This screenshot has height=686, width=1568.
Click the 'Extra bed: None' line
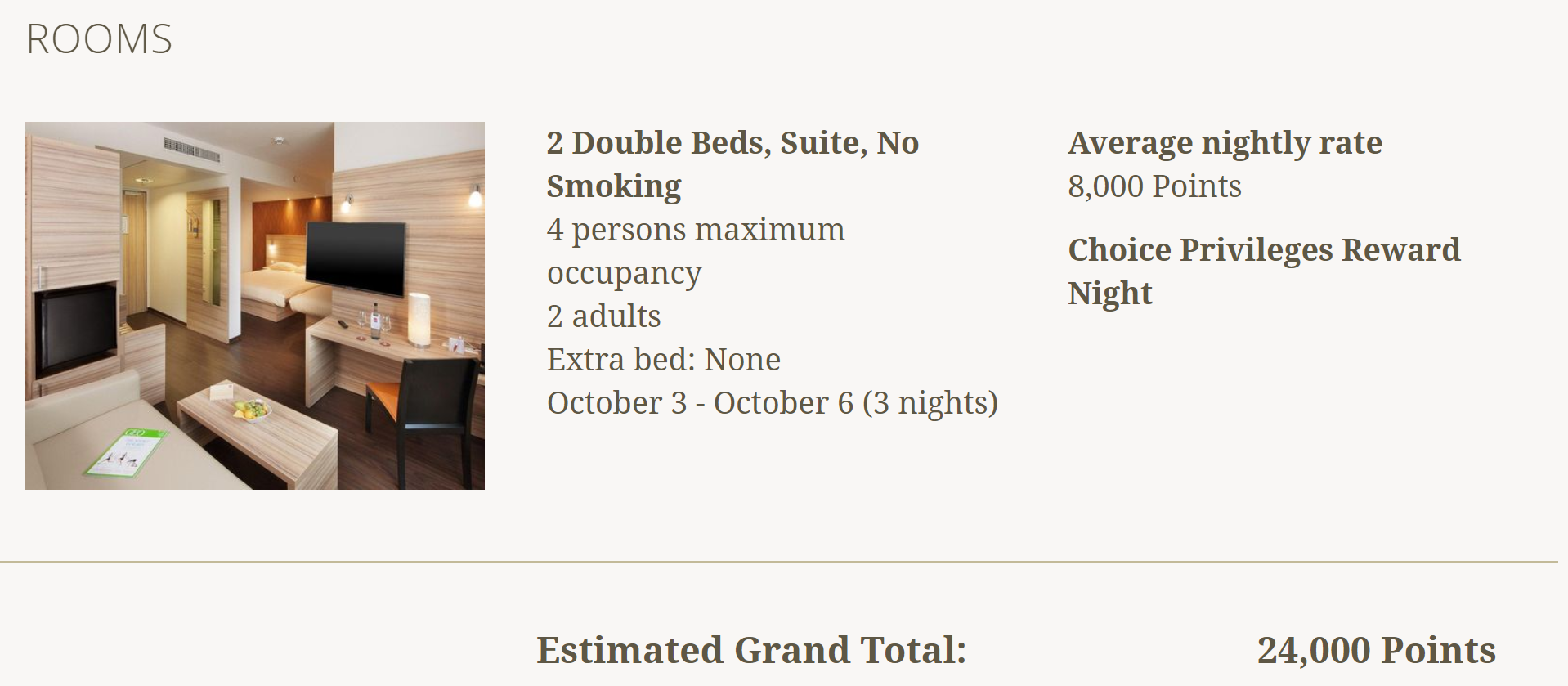coord(663,360)
